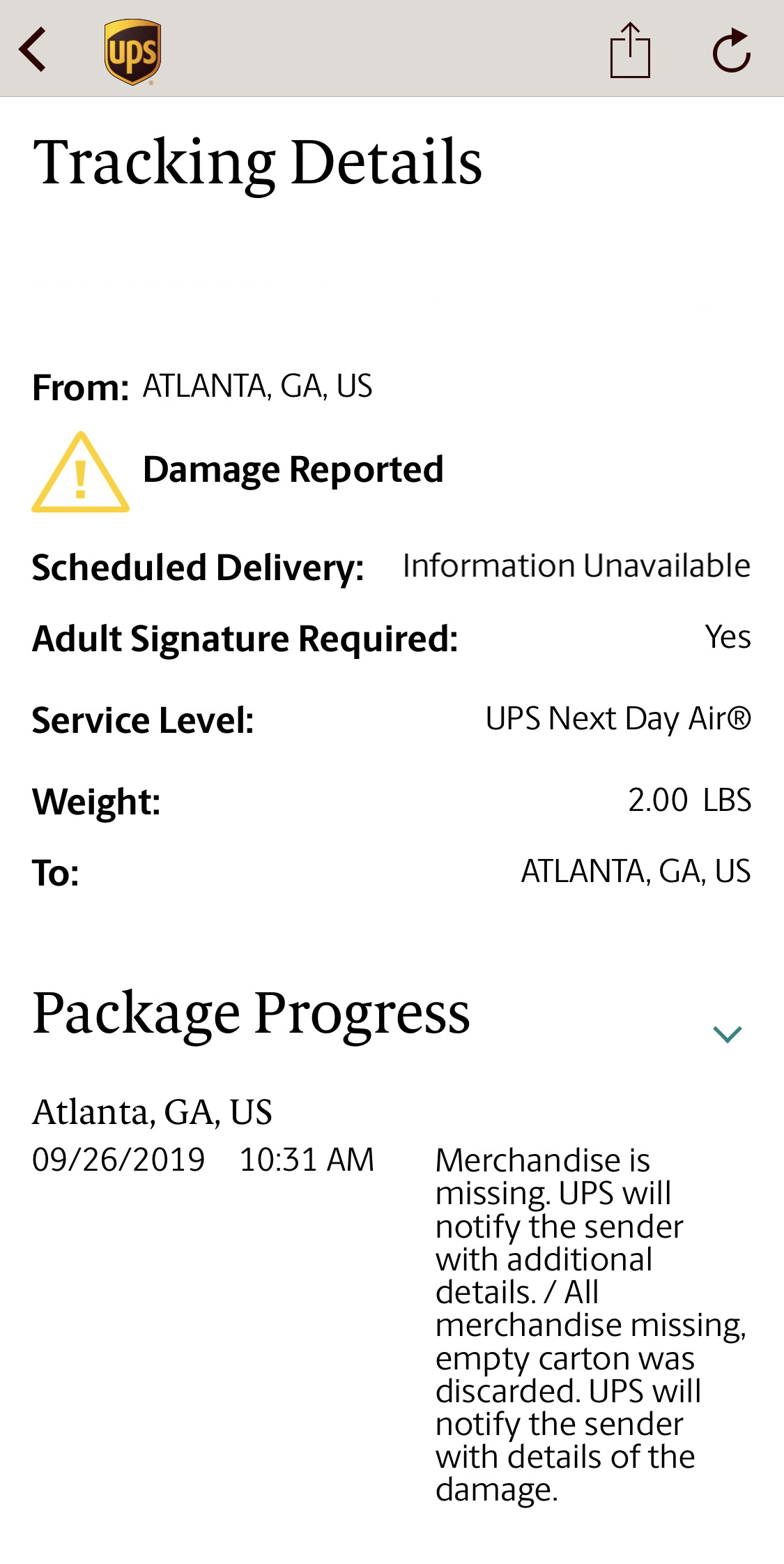This screenshot has height=1564, width=784.
Task: Tap the Scheduled Delivery label
Action: click(198, 568)
